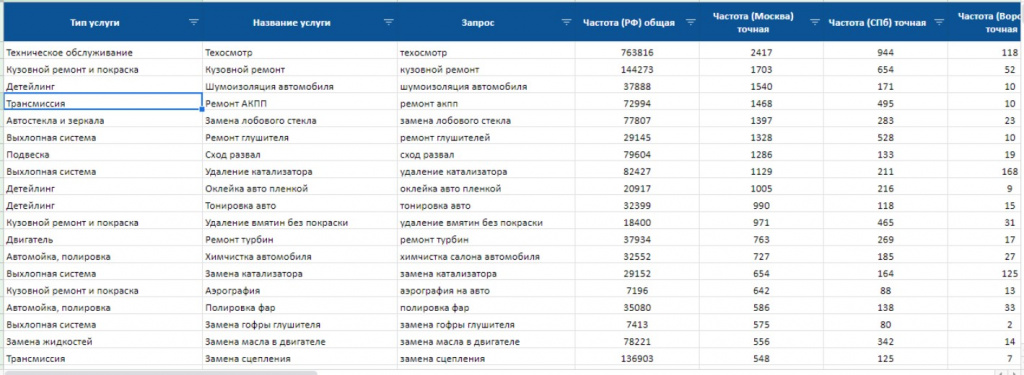Image resolution: width=1024 pixels, height=375 pixels.
Task: Select query cell химчистка салона автомобиля
Action: (x=486, y=256)
